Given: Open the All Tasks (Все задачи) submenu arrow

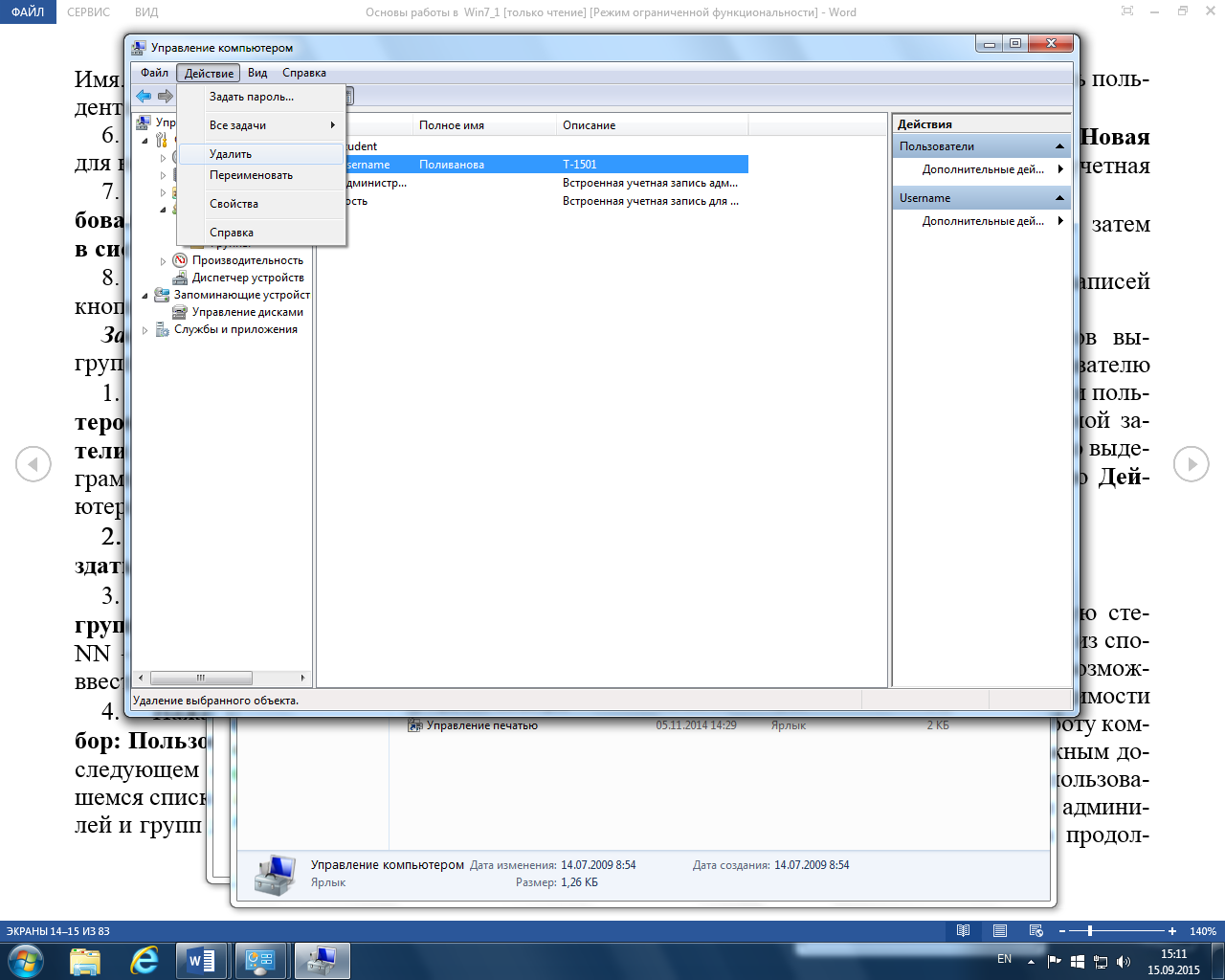Looking at the screenshot, I should pyautogui.click(x=332, y=125).
